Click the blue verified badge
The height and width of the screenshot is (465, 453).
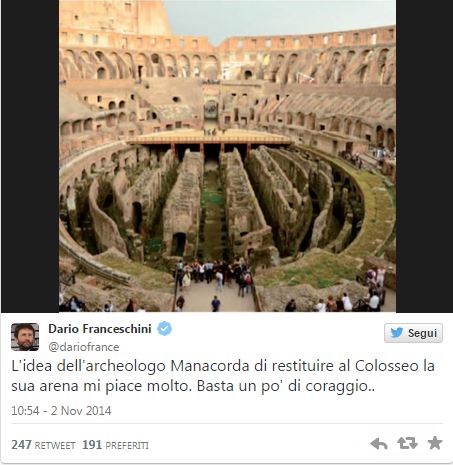click(x=164, y=329)
